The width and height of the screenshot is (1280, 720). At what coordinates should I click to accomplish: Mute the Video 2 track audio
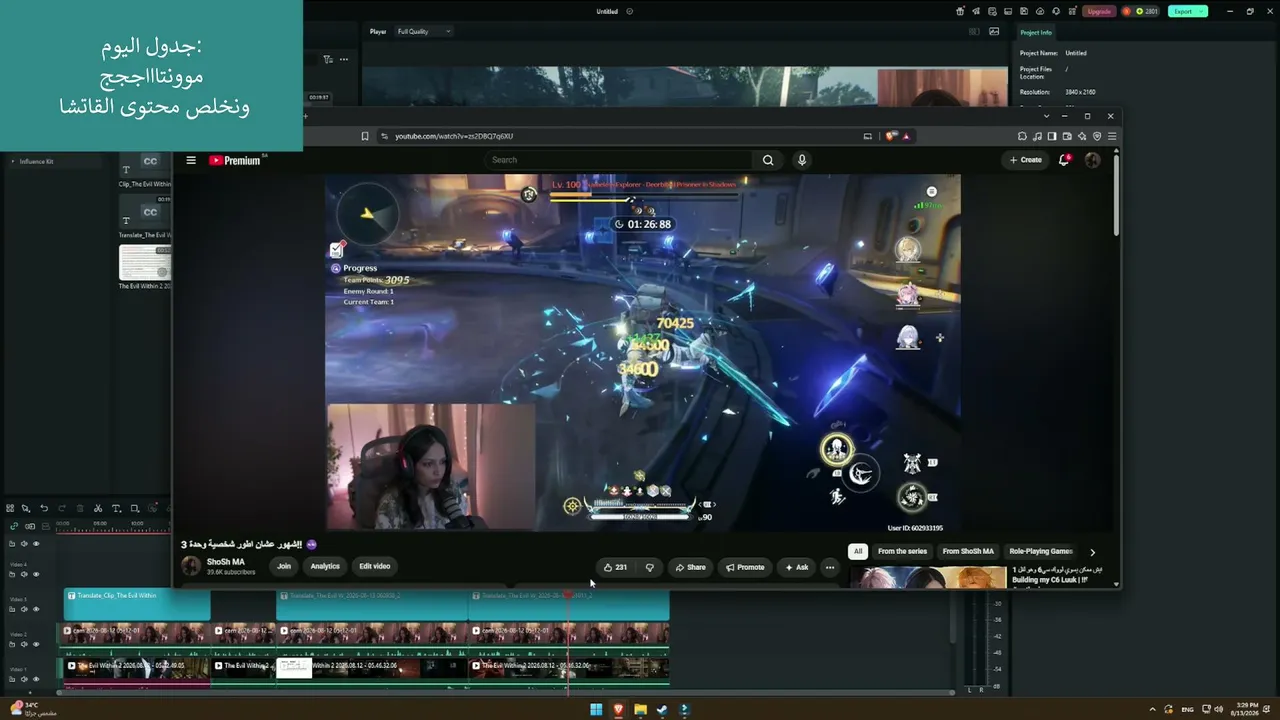[x=24, y=644]
